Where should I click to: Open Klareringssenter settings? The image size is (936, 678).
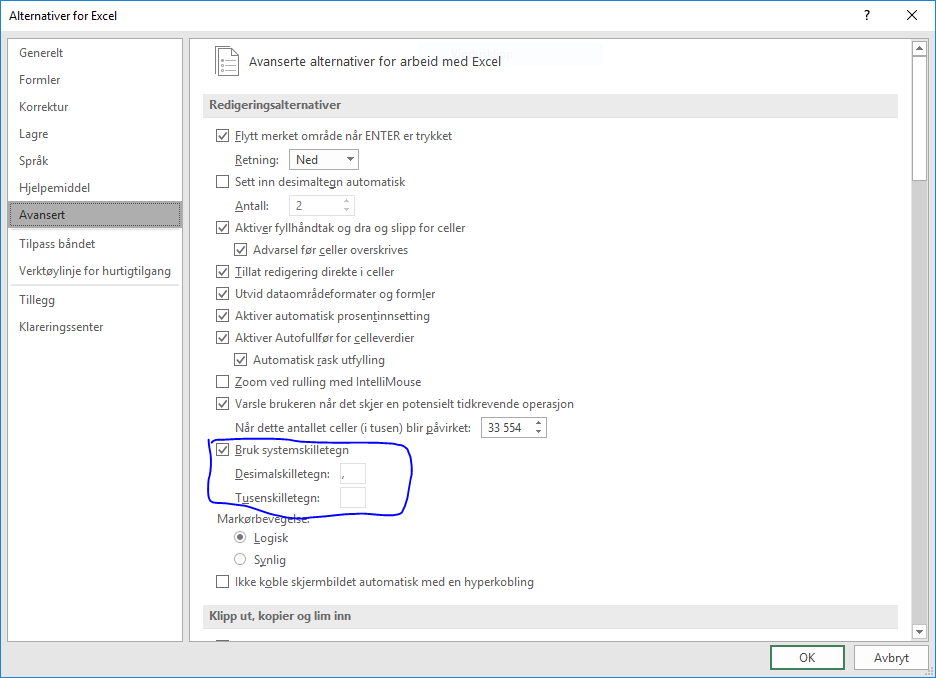(x=95, y=327)
